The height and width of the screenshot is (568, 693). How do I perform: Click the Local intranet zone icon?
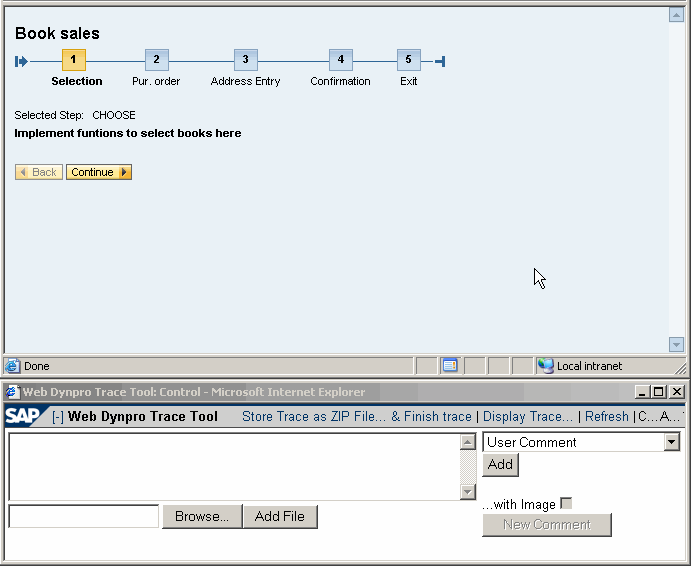pos(545,366)
